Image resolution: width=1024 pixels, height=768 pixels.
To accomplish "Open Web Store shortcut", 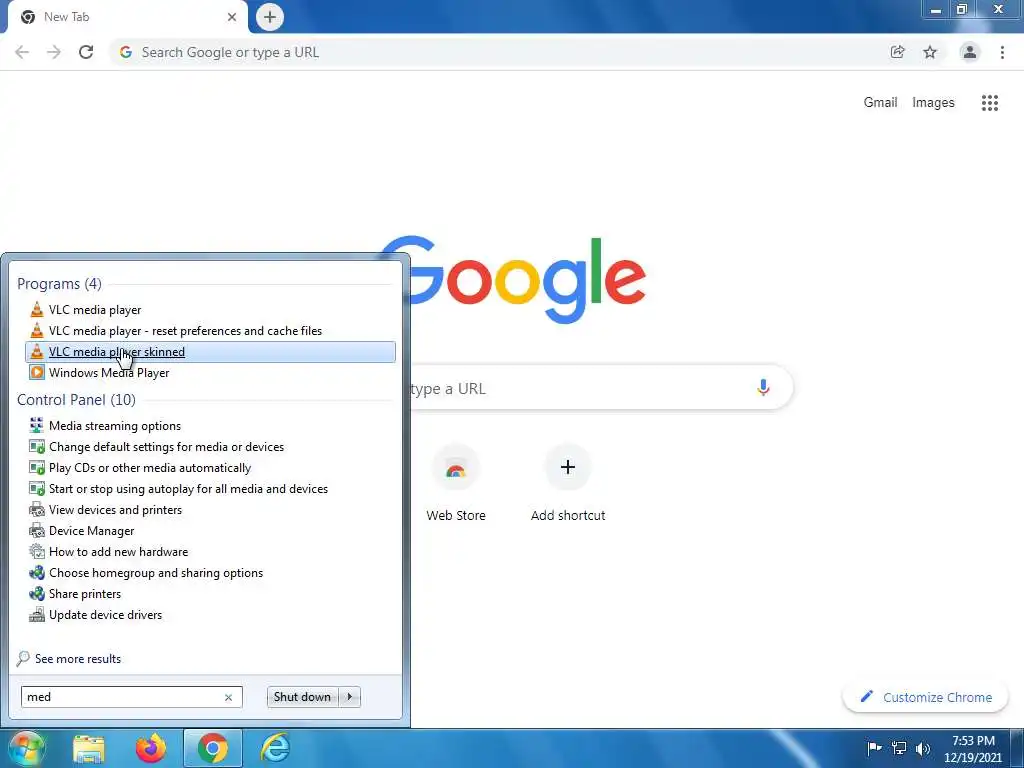I will pyautogui.click(x=456, y=483).
